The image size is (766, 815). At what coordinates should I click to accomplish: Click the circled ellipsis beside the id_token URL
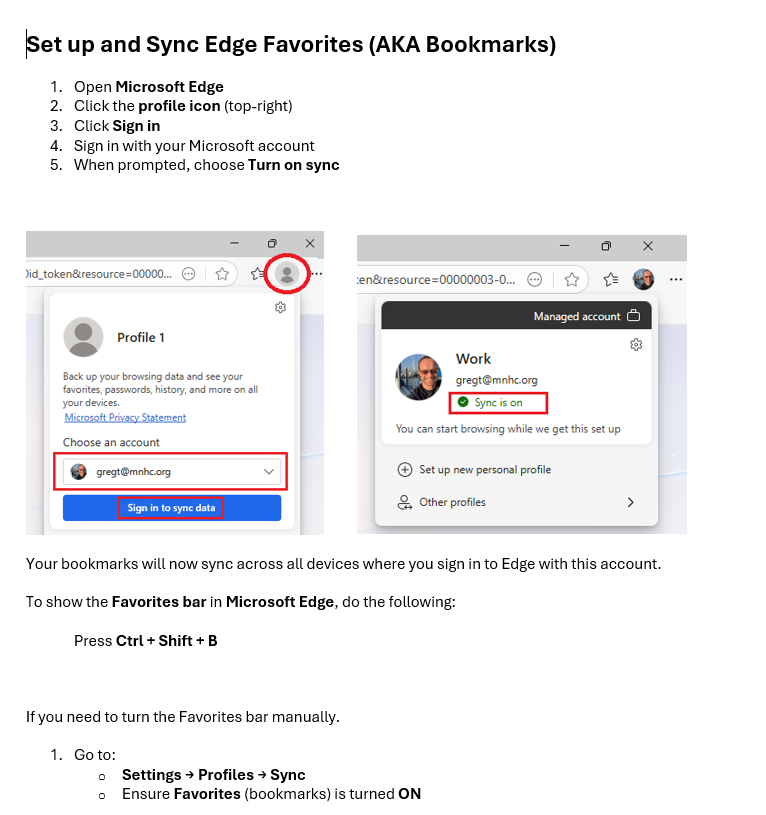coord(188,273)
